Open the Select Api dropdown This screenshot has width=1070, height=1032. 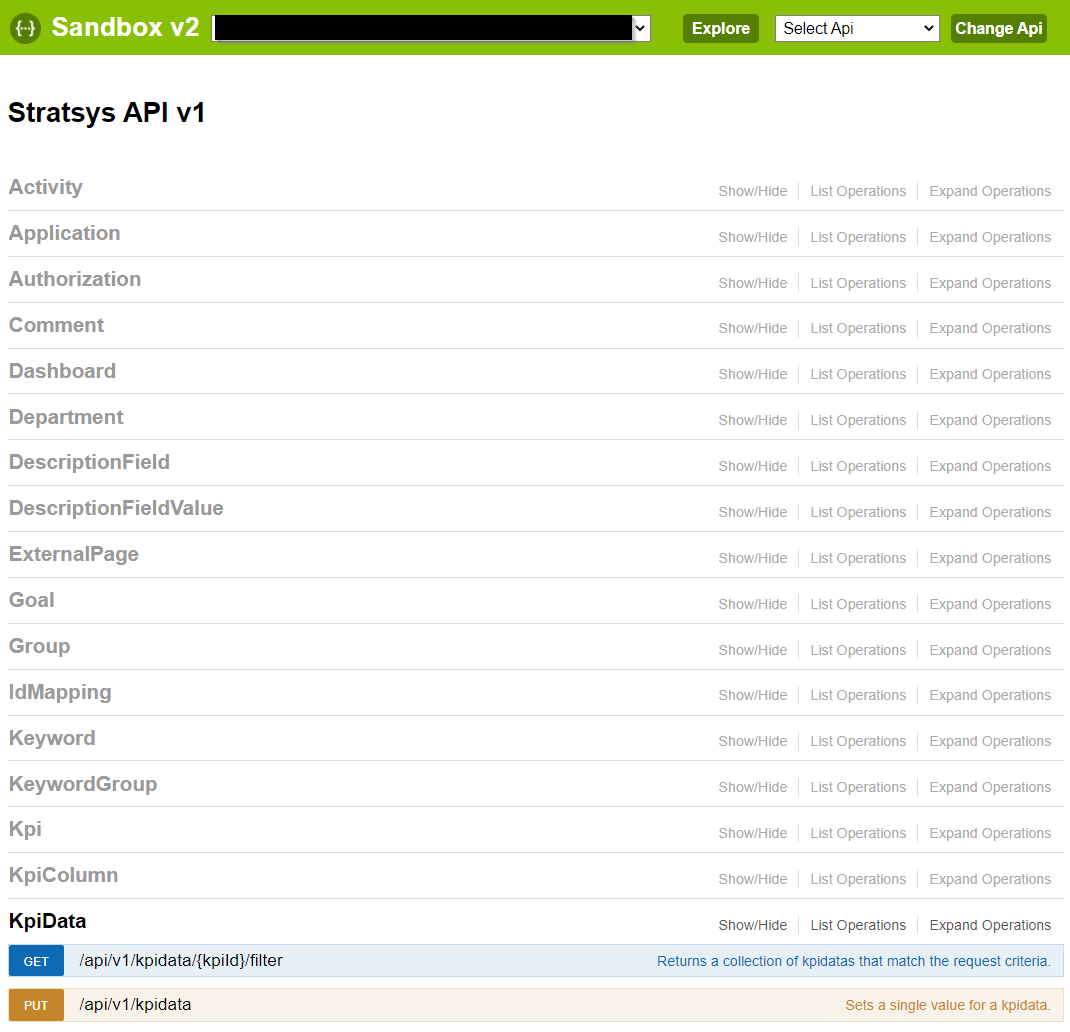857,28
